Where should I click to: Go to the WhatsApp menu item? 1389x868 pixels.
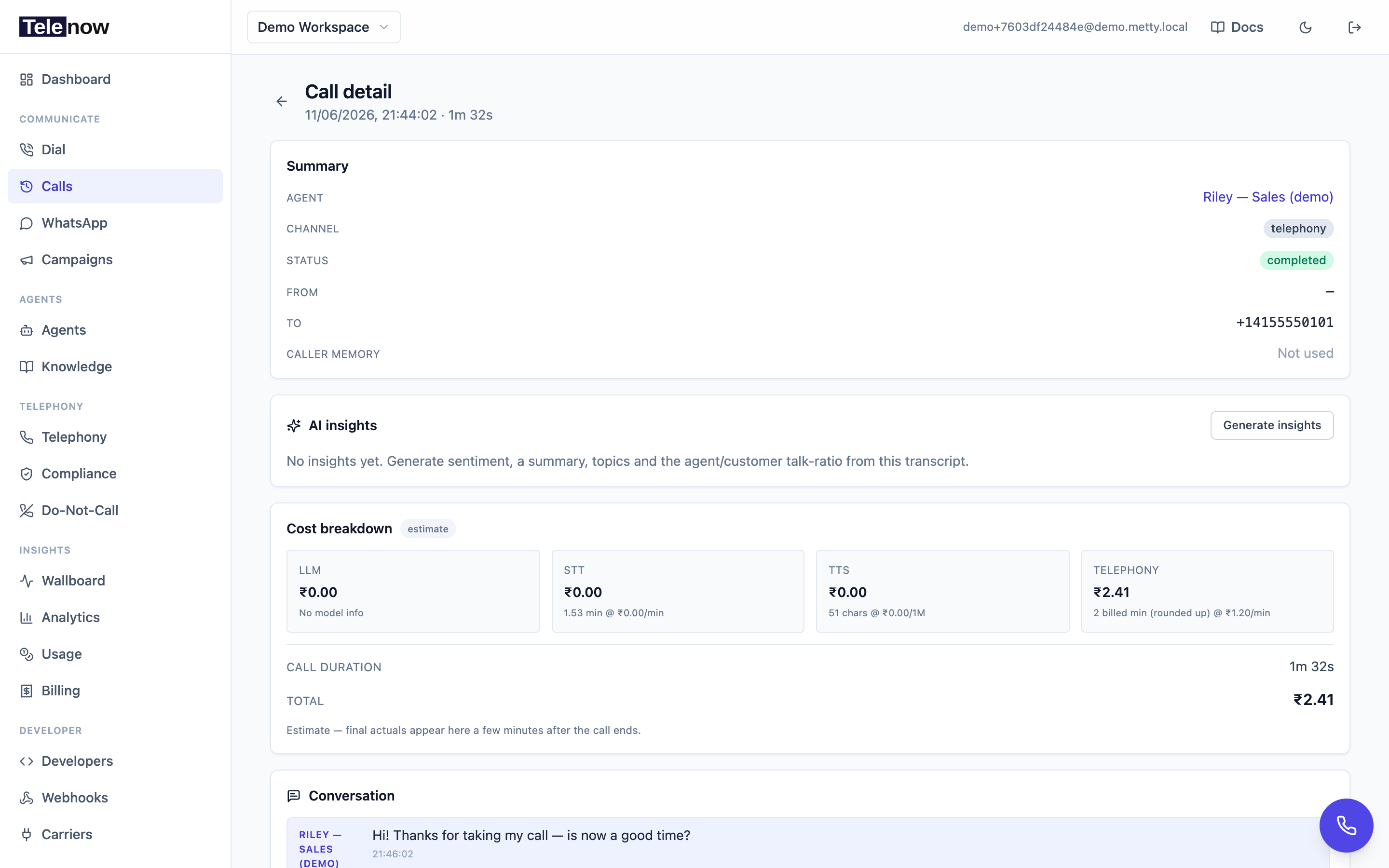[115, 223]
